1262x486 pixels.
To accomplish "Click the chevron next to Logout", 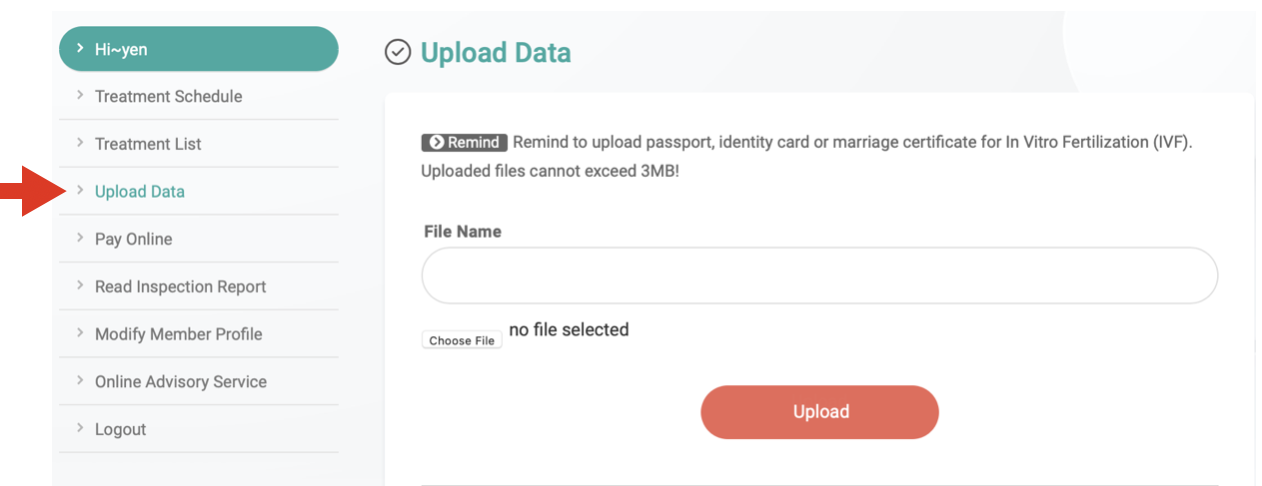I will coord(80,428).
